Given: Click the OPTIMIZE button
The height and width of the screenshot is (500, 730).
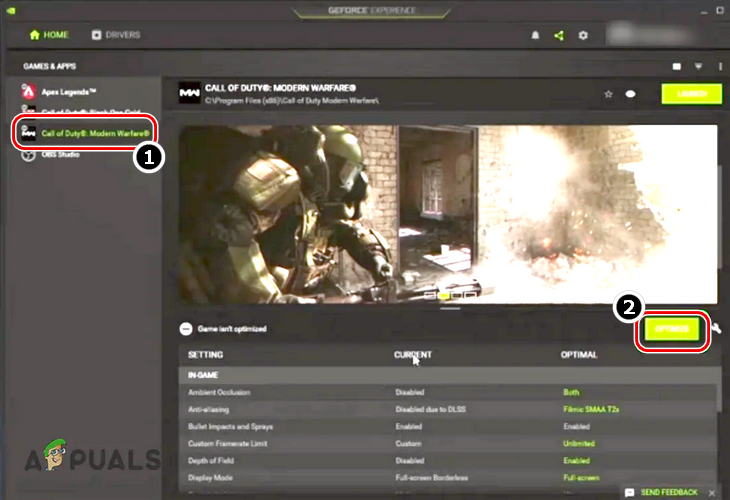Looking at the screenshot, I should (672, 329).
